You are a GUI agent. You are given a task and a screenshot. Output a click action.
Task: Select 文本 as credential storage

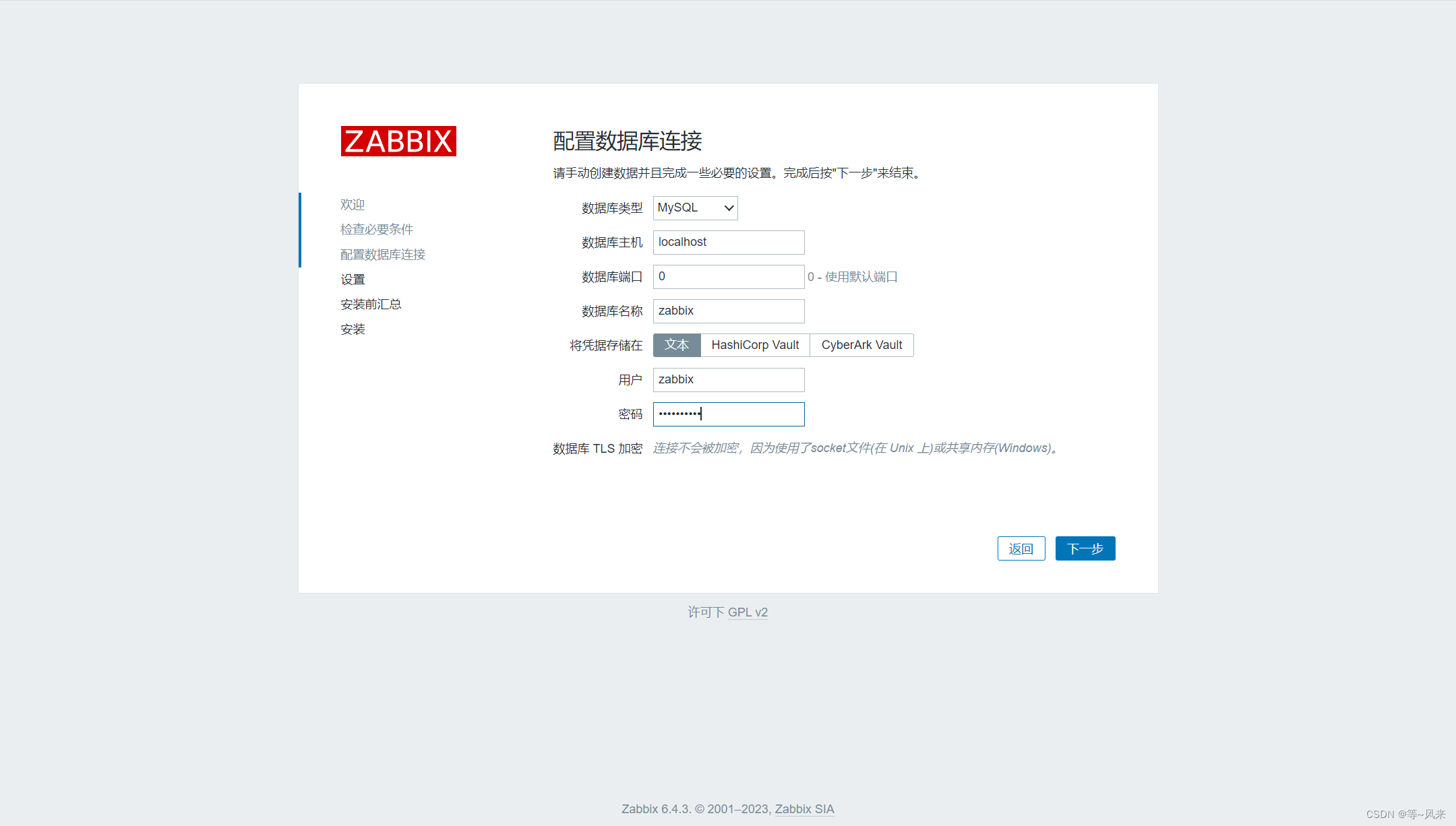pyautogui.click(x=677, y=345)
